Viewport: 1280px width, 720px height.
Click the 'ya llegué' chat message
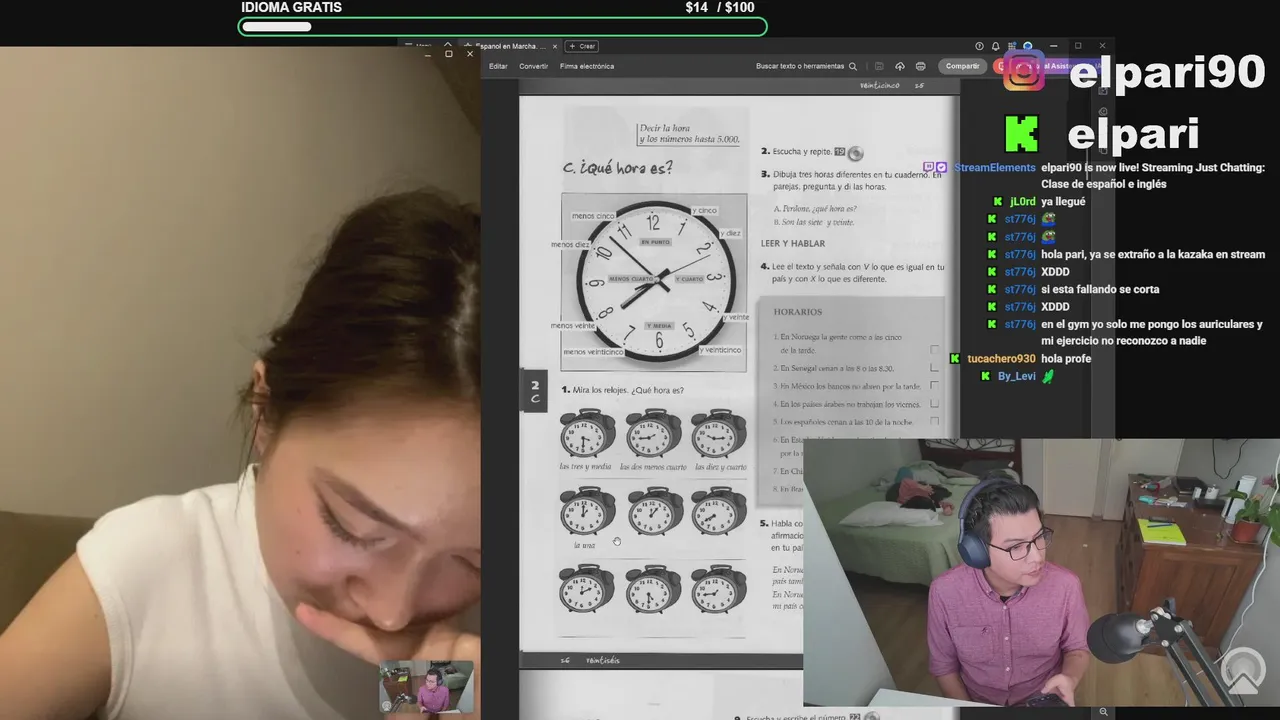tap(1063, 202)
